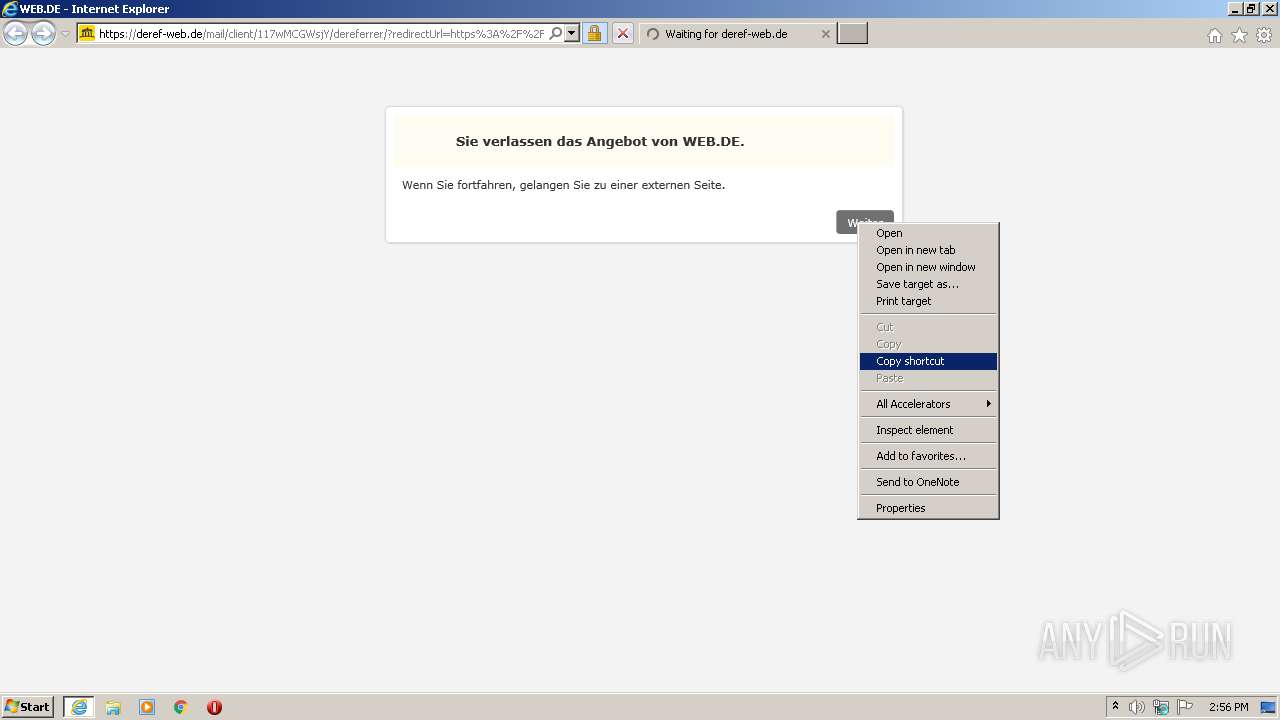This screenshot has width=1280, height=720.
Task: Click the 'Sie verlassen das Angebot' heading
Action: pos(600,141)
